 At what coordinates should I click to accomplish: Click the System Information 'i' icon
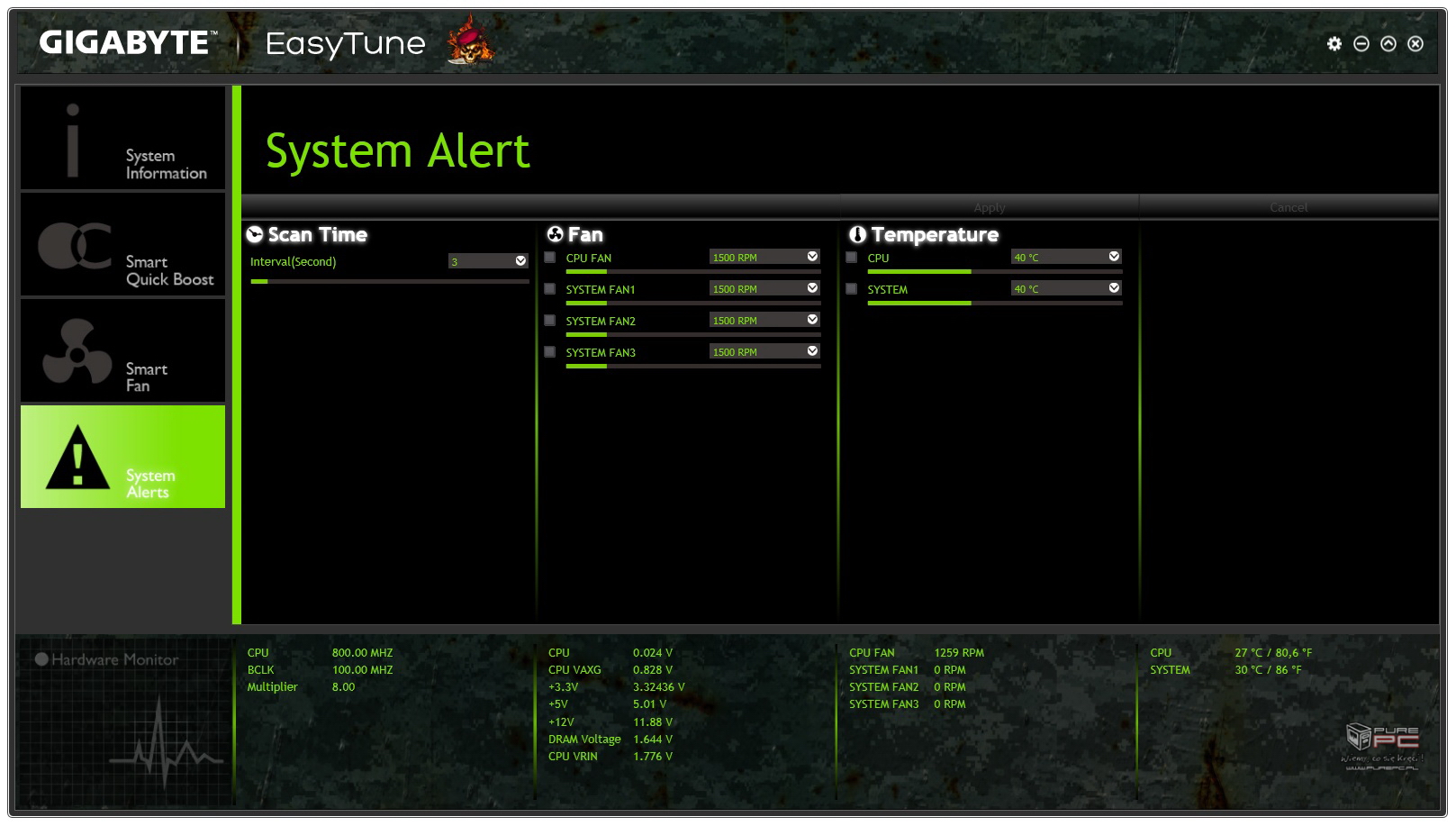(x=73, y=140)
